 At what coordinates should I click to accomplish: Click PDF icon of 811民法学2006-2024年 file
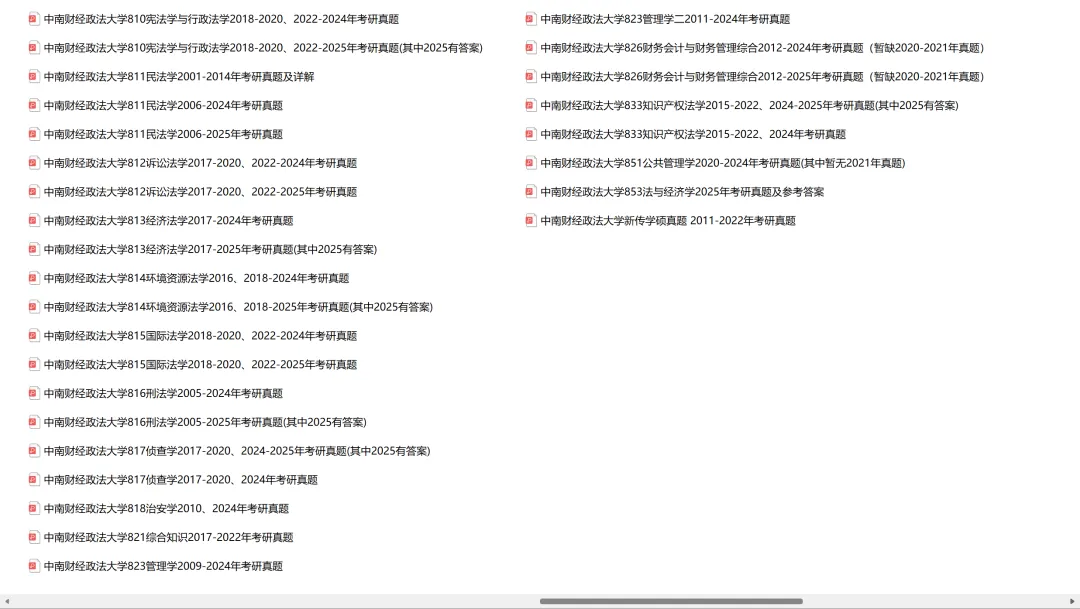tap(33, 105)
